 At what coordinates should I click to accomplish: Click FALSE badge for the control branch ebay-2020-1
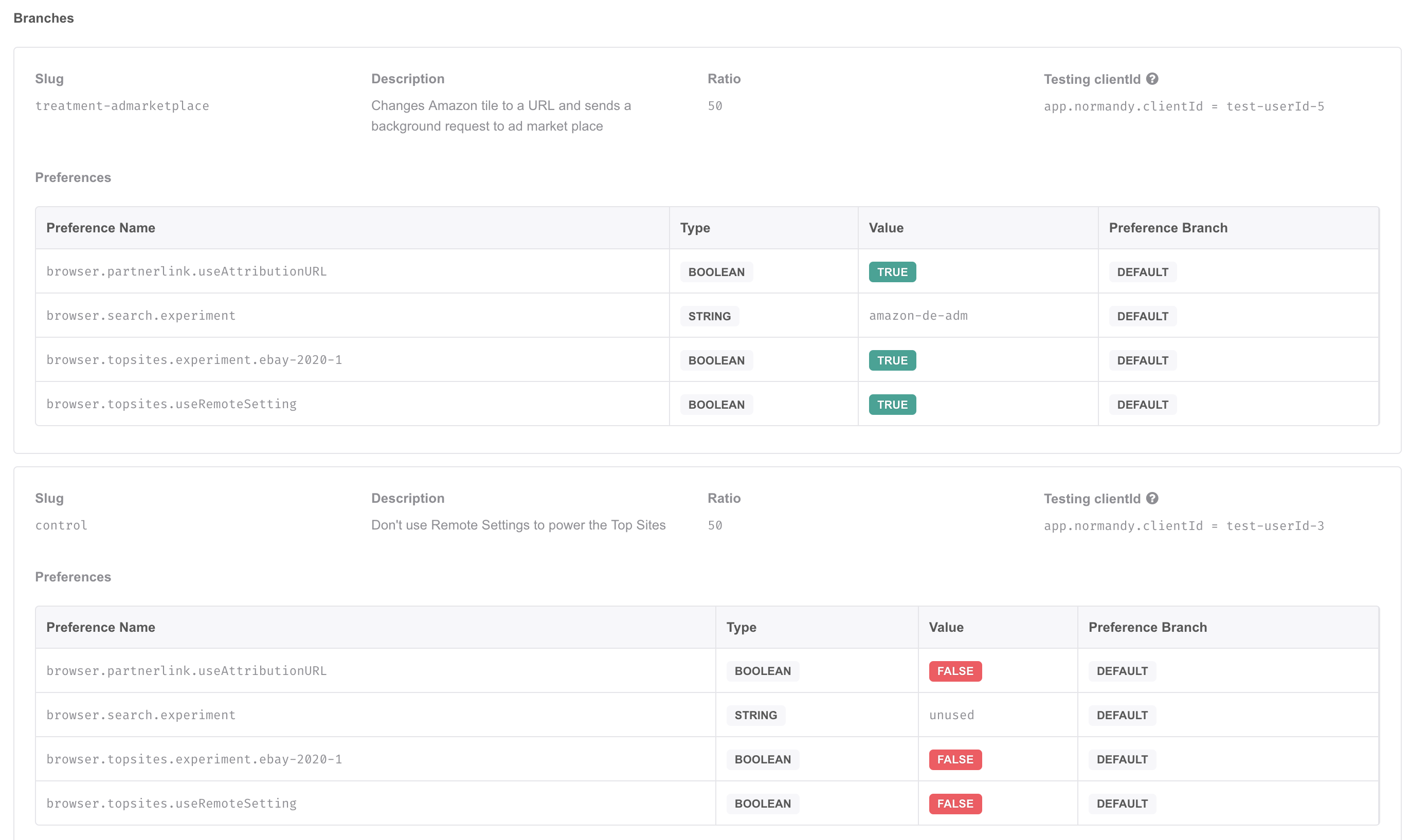(x=954, y=759)
